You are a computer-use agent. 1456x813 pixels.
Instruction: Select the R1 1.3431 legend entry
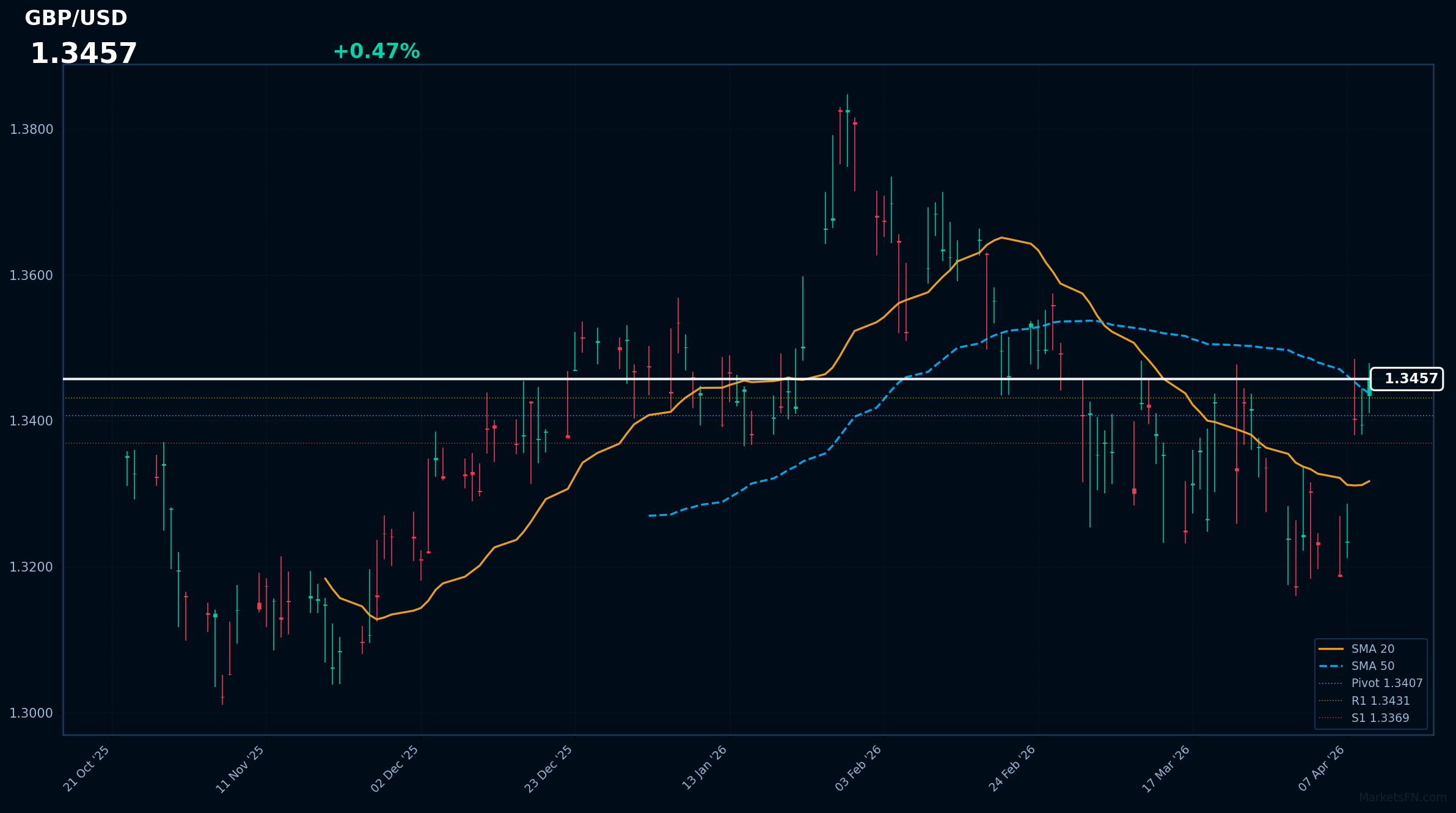pyautogui.click(x=1364, y=701)
